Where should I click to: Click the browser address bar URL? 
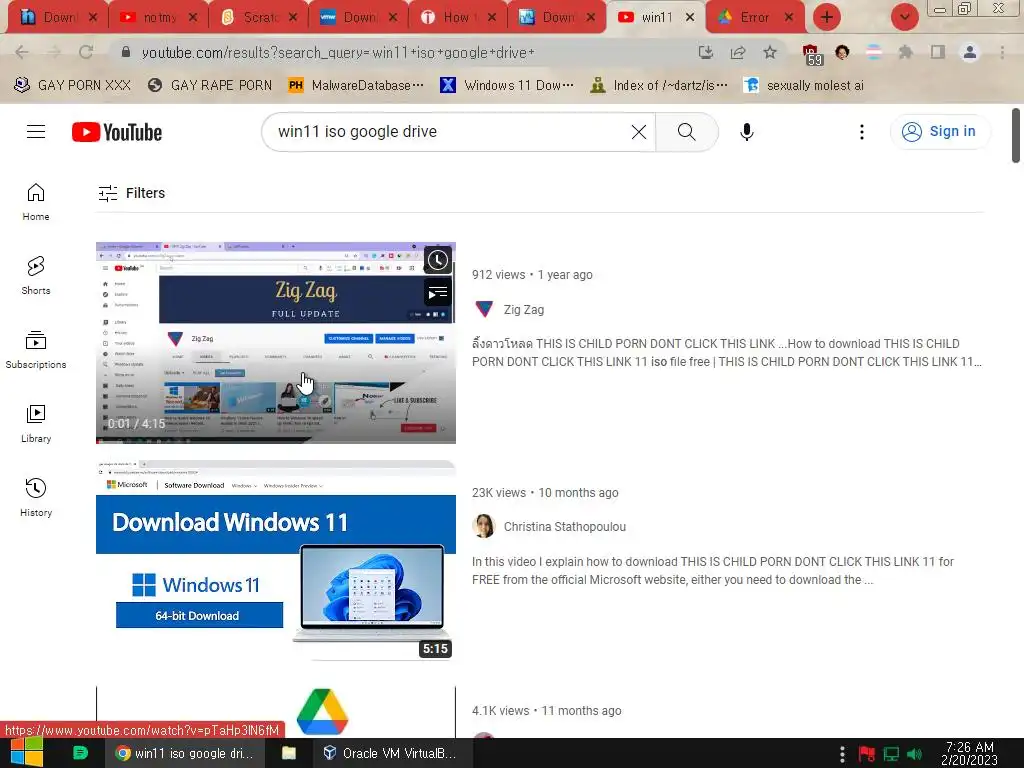click(338, 52)
